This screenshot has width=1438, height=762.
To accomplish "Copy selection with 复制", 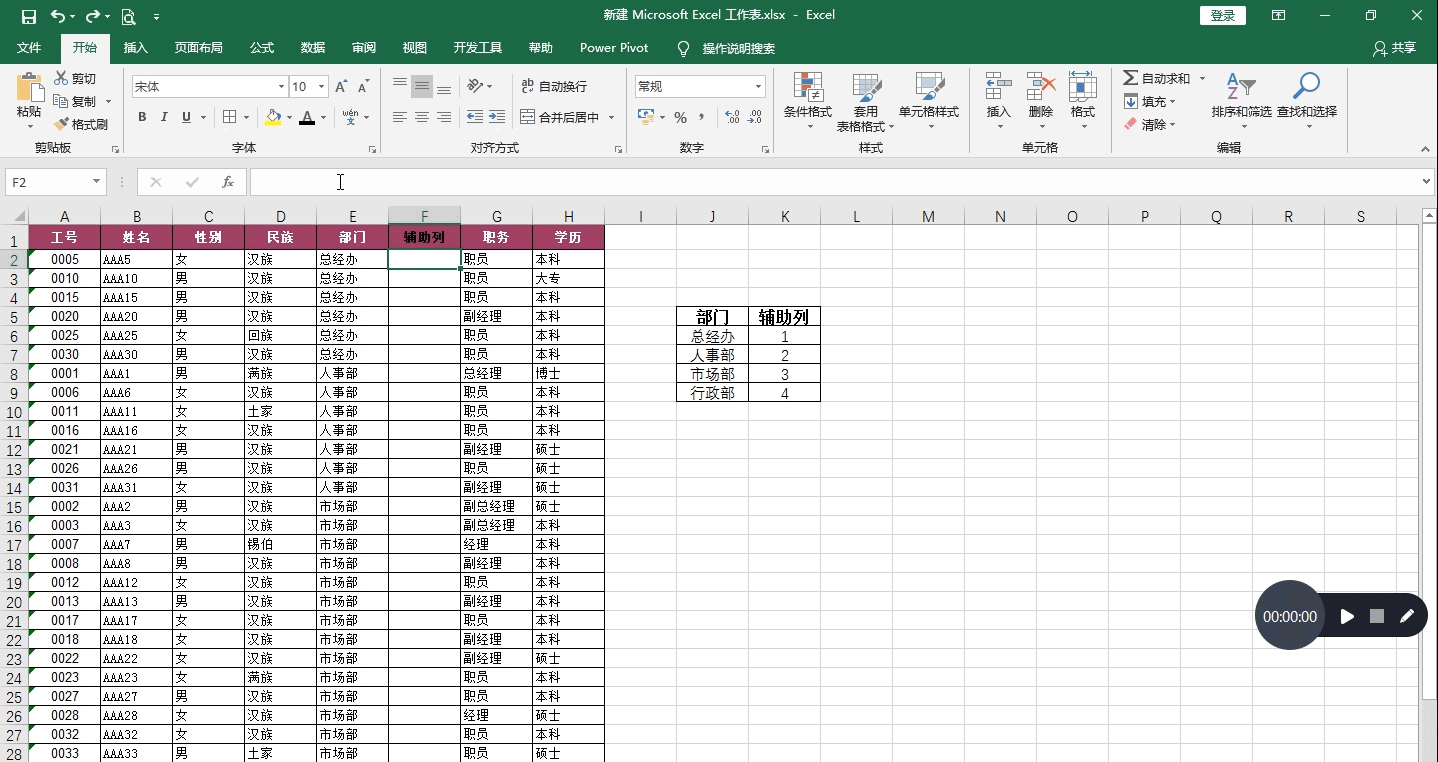I will tap(75, 102).
